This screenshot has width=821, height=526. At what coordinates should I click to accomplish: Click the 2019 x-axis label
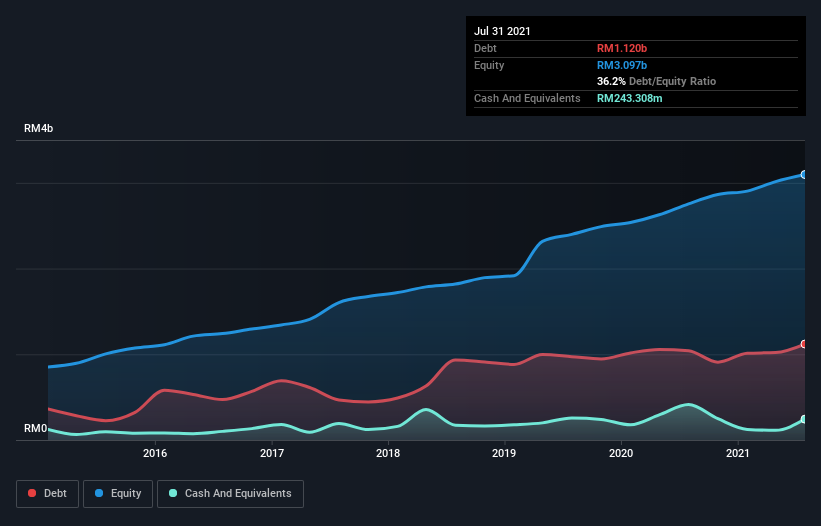(x=504, y=453)
